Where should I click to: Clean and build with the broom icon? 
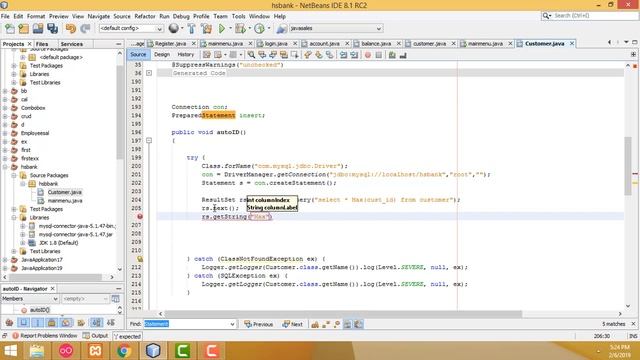tap(206, 29)
